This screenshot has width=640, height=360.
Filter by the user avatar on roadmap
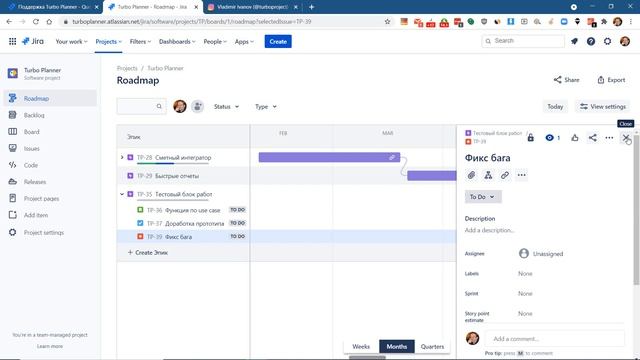tap(180, 107)
